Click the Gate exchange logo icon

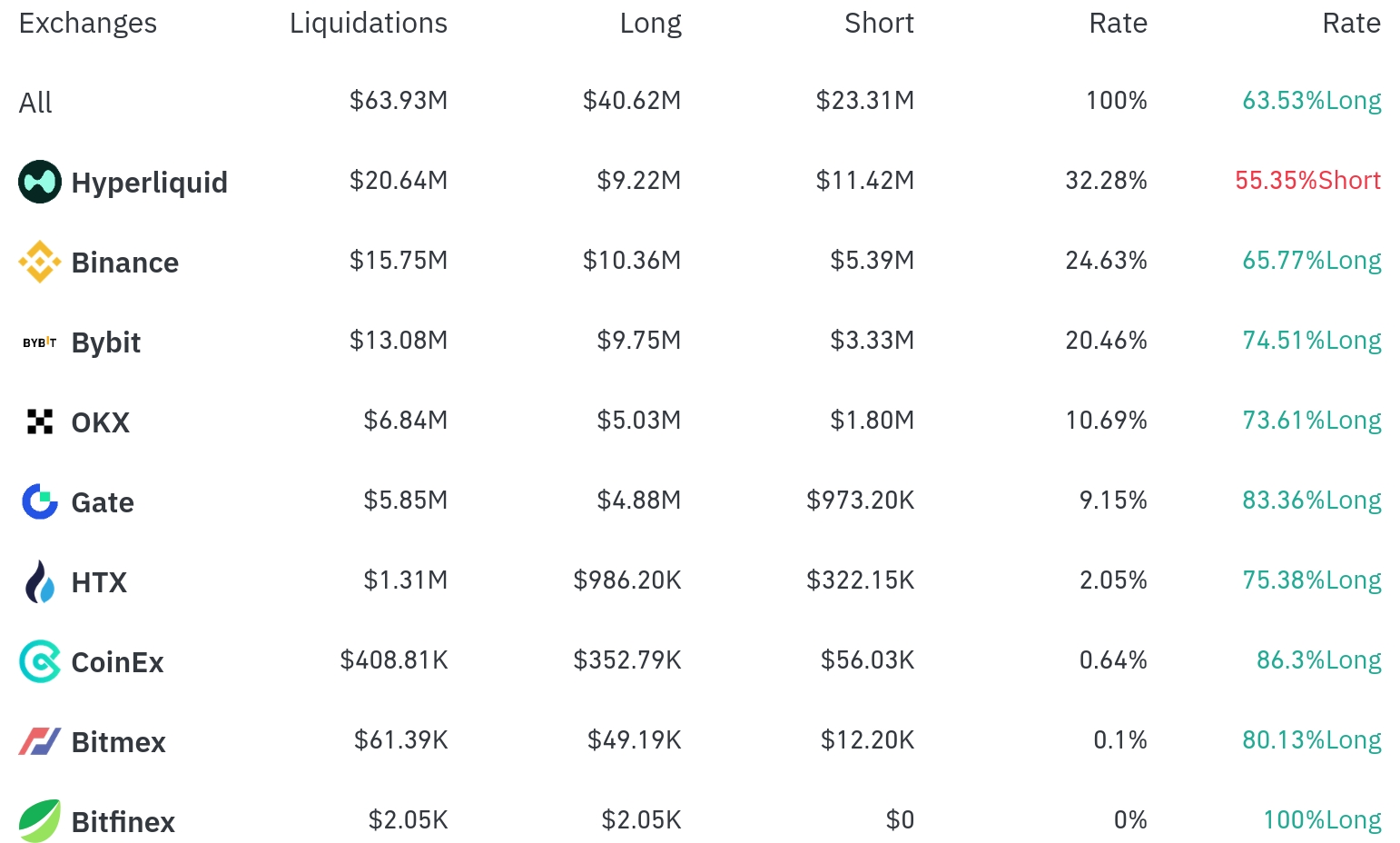[x=40, y=501]
